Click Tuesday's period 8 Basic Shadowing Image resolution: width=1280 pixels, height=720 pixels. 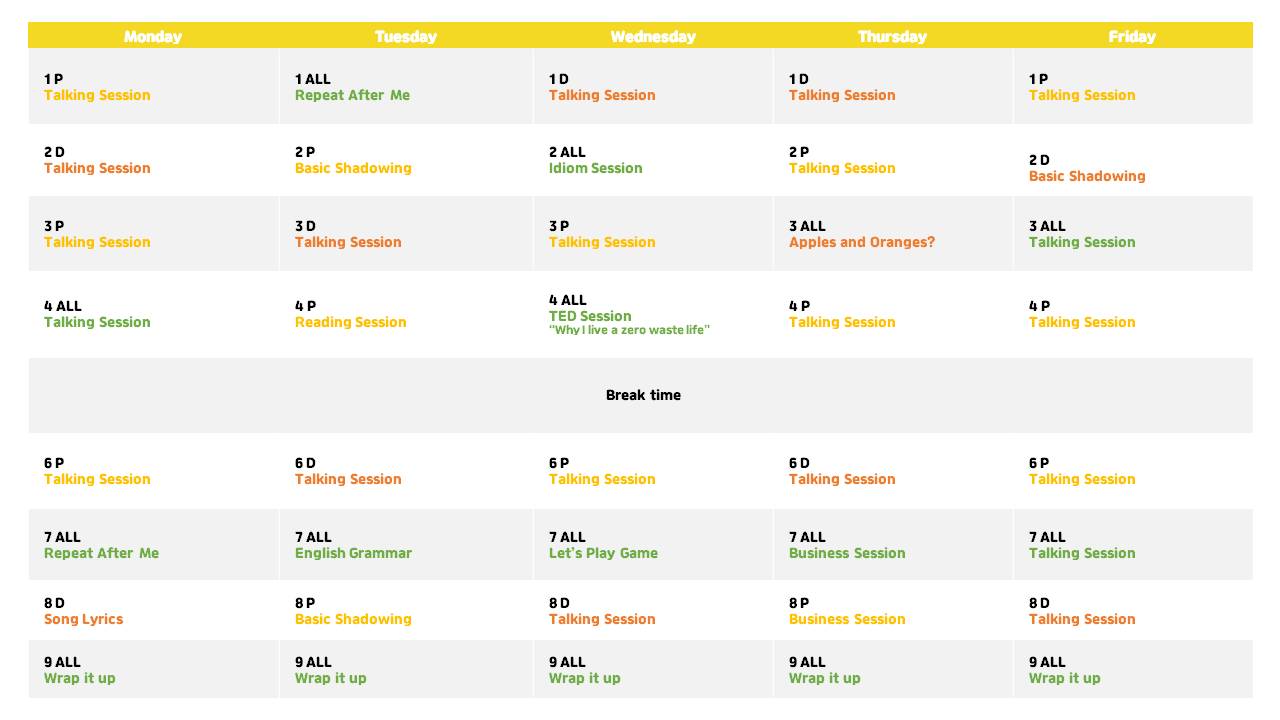[353, 620]
